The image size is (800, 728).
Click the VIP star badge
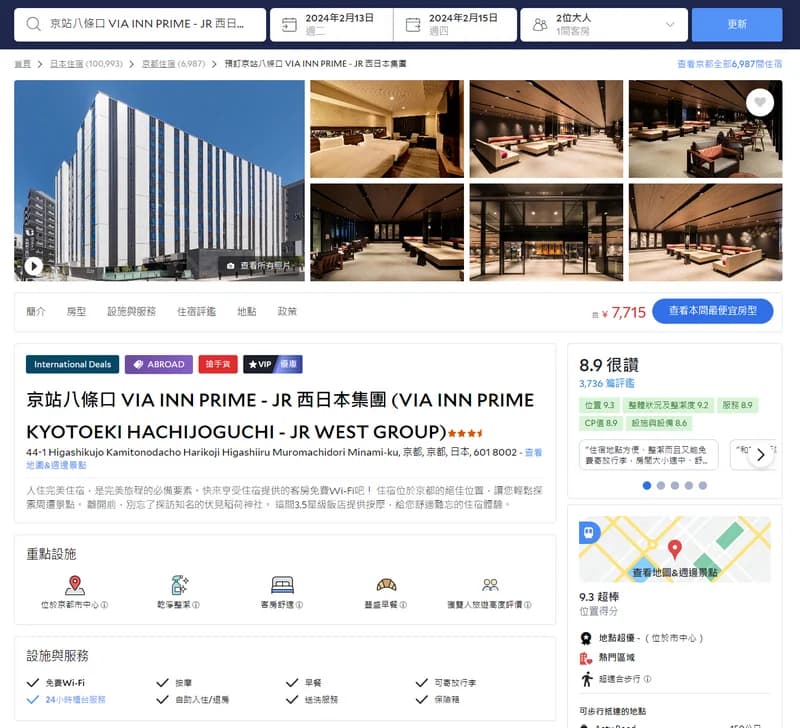(272, 364)
